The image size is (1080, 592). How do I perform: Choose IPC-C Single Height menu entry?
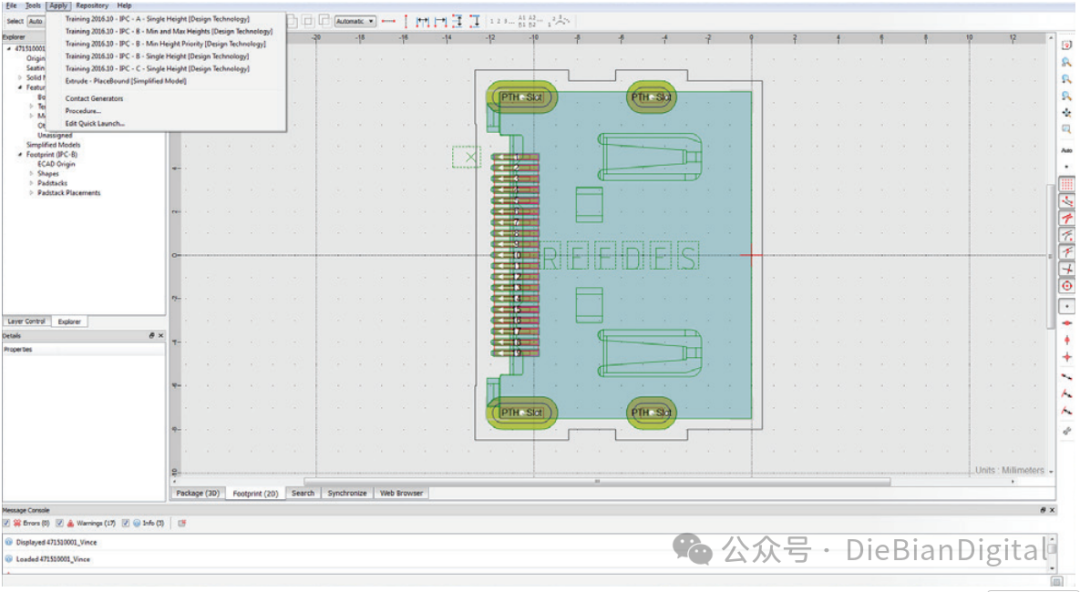click(157, 69)
